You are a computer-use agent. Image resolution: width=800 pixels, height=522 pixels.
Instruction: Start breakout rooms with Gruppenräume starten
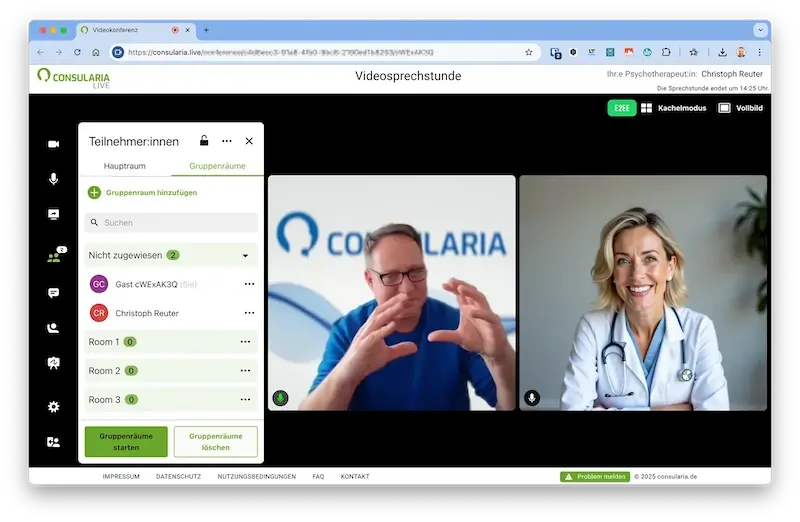tap(126, 442)
